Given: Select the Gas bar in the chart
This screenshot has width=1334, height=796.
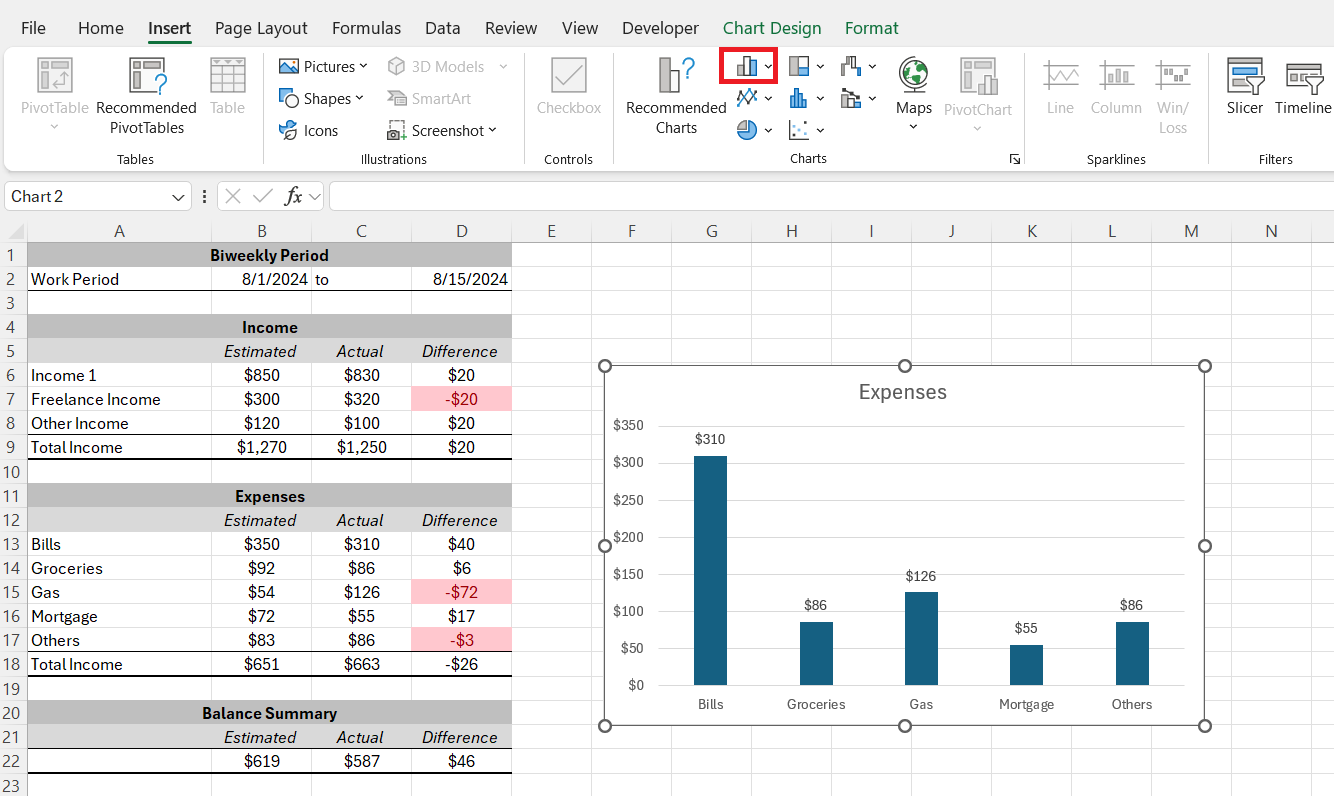Looking at the screenshot, I should coord(921,638).
